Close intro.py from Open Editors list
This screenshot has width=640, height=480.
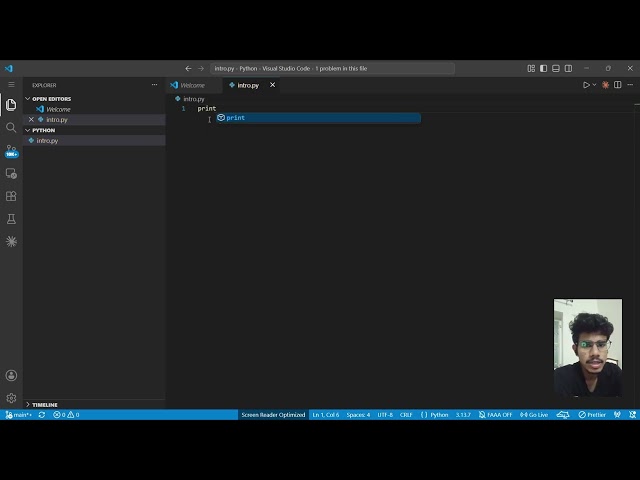31,120
